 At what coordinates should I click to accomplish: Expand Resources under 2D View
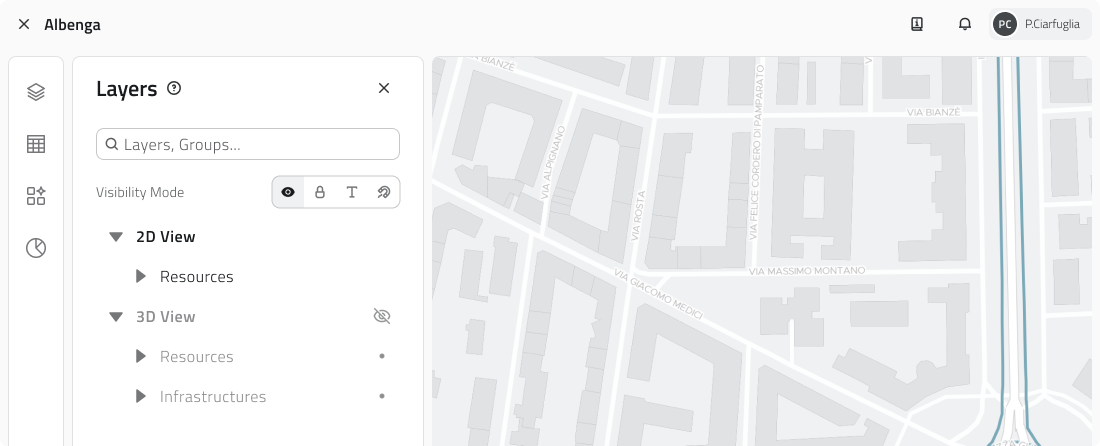pos(140,276)
